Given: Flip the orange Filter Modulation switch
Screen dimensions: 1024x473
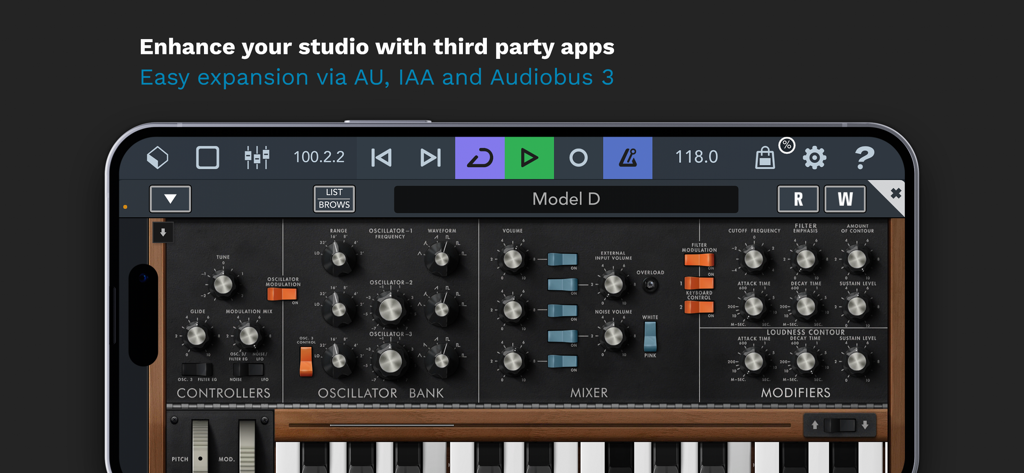Looking at the screenshot, I should (698, 260).
